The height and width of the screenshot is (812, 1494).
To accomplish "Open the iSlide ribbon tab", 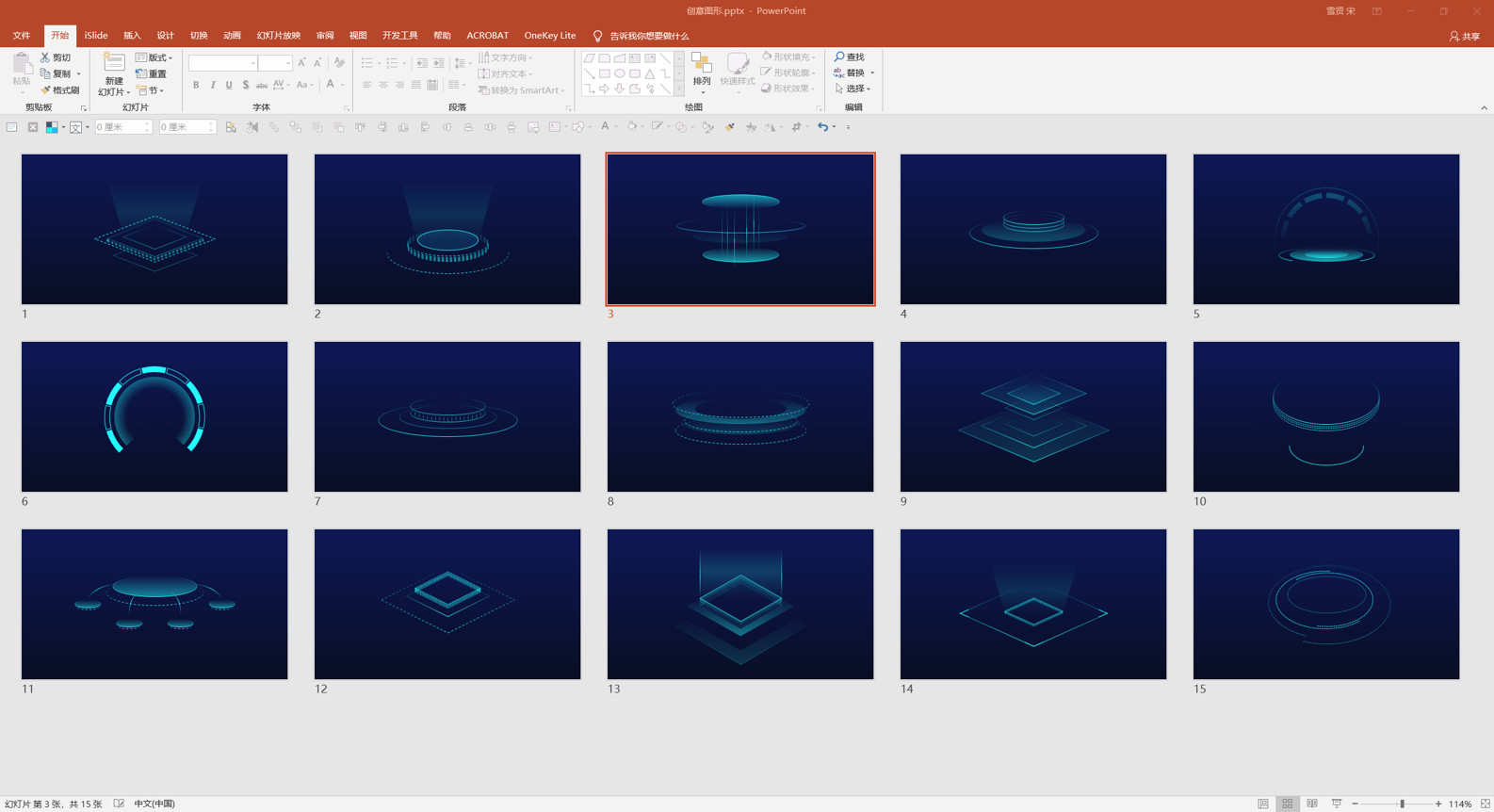I will tap(96, 36).
